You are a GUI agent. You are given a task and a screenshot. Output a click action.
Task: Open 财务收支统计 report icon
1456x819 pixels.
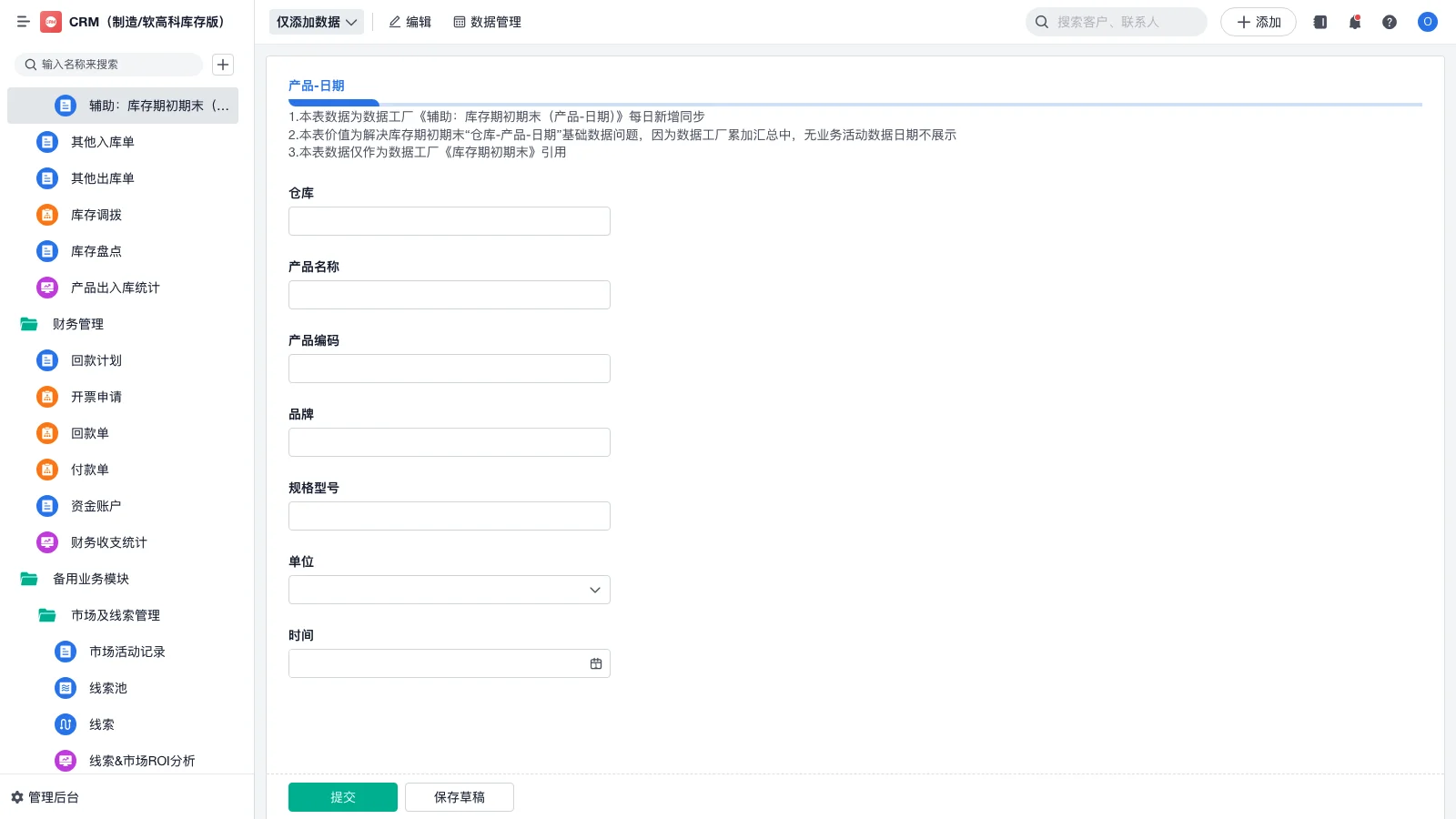[x=46, y=542]
